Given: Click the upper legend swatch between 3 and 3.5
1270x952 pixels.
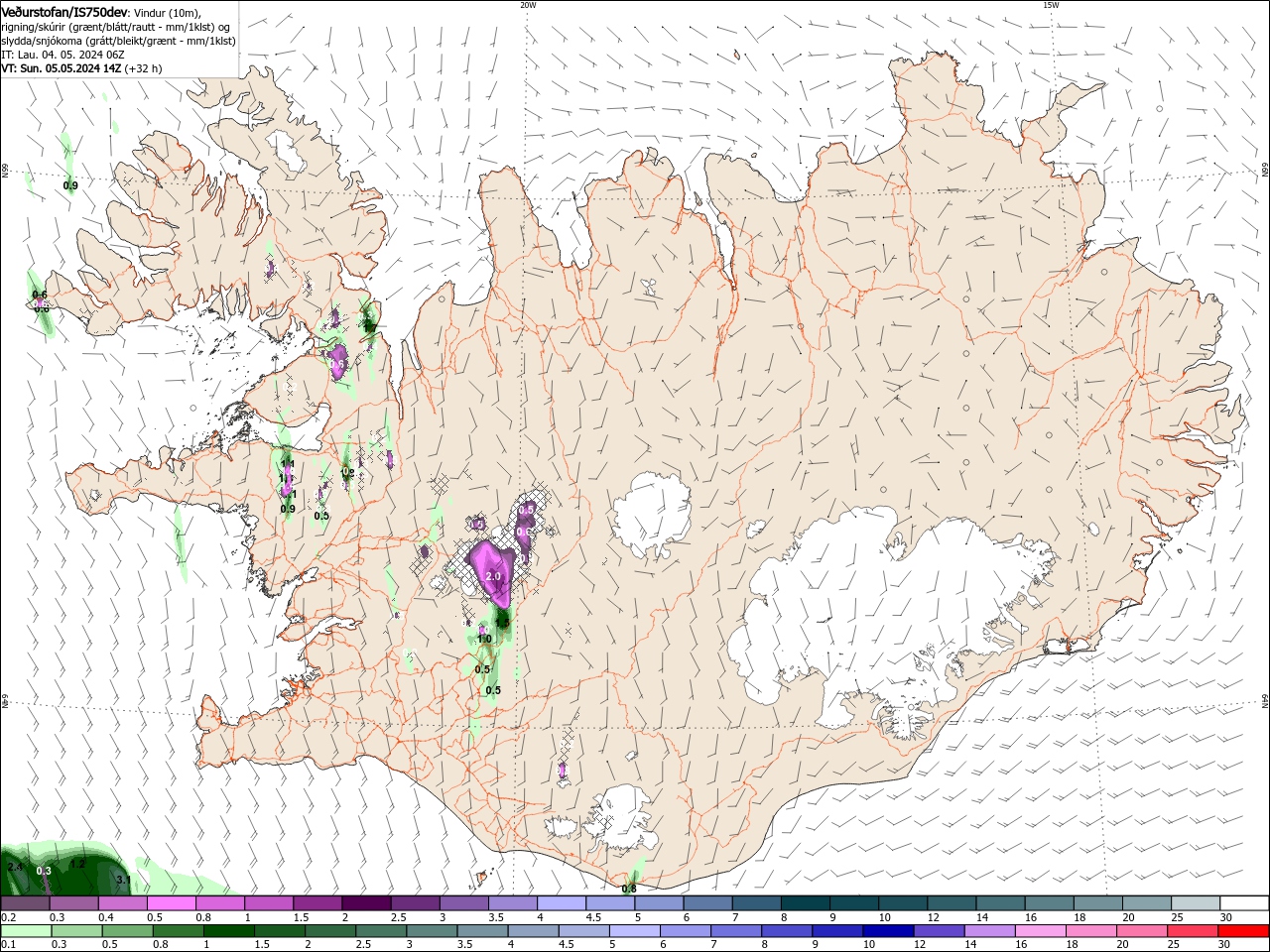Looking at the screenshot, I should coord(462,903).
